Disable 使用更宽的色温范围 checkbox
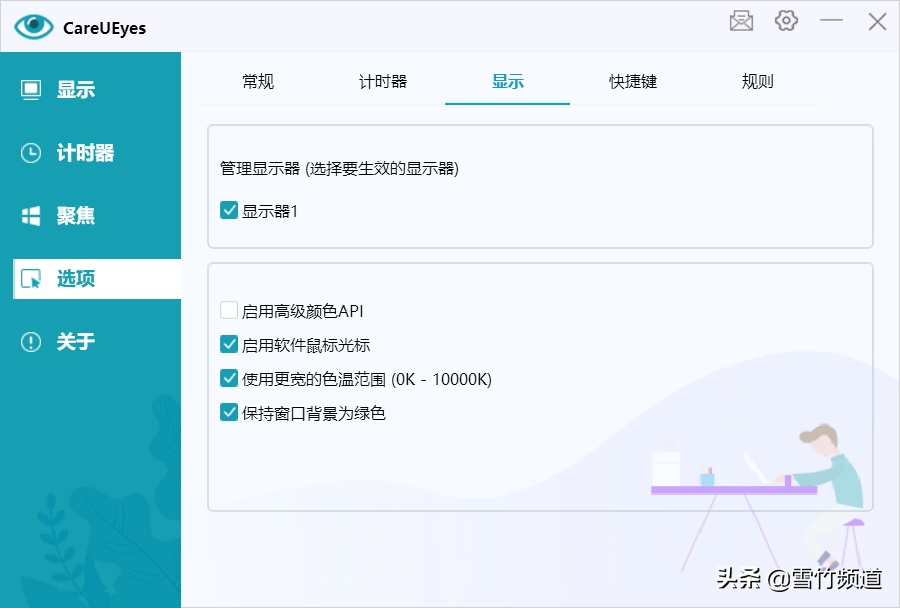The height and width of the screenshot is (608, 900). point(229,379)
